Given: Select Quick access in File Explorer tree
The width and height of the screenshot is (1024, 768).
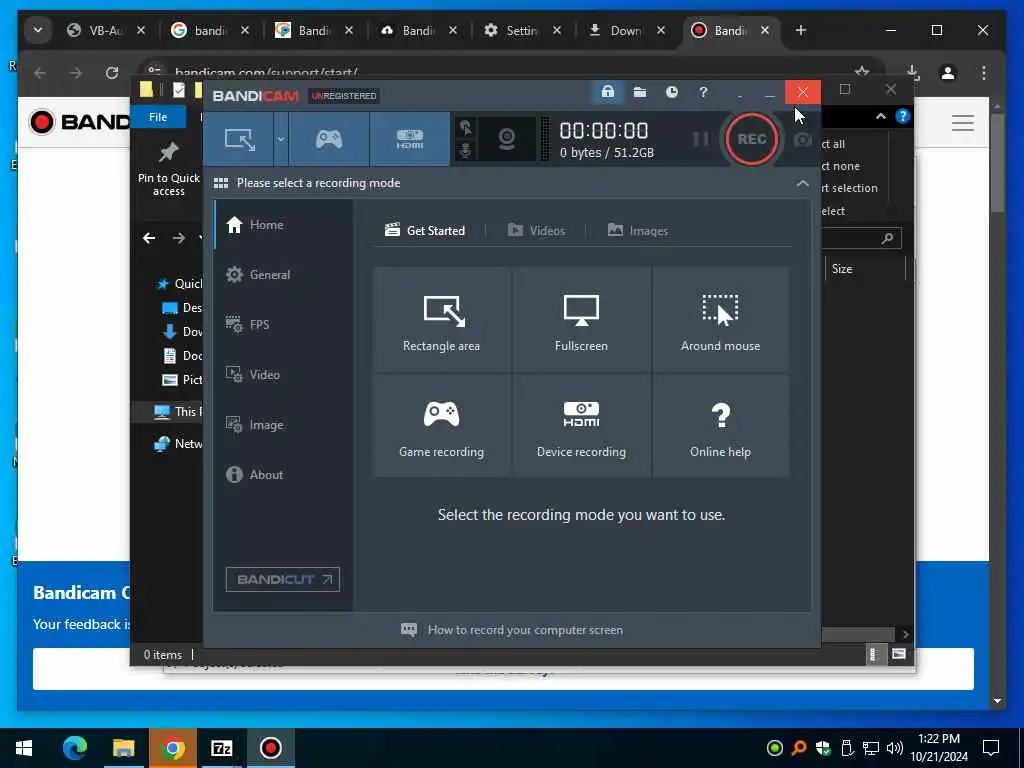Looking at the screenshot, I should pos(180,283).
